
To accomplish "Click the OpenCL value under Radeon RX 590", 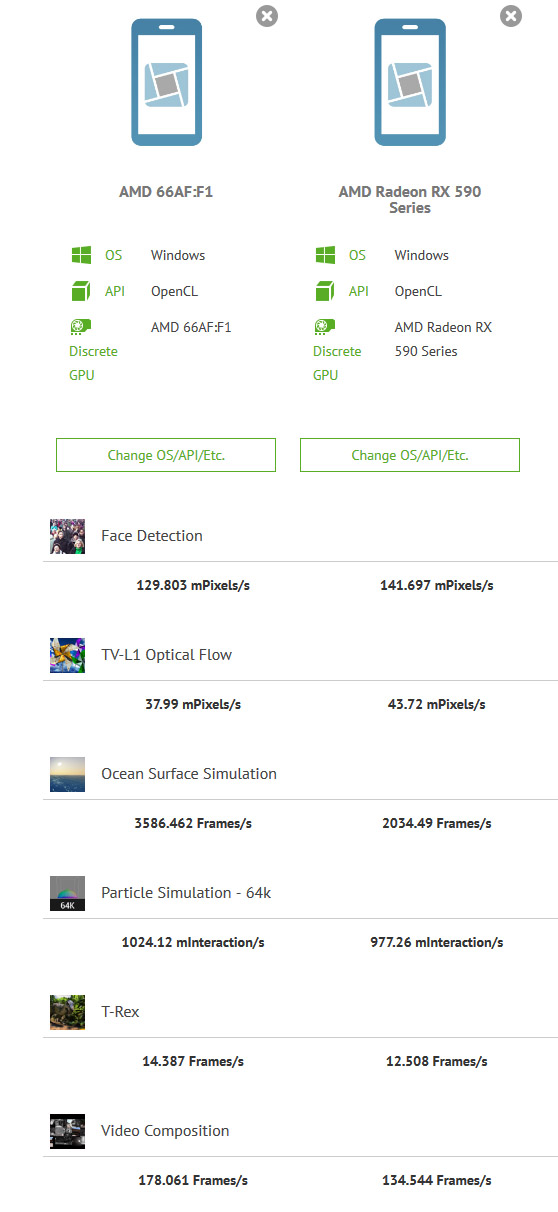I will [418, 292].
